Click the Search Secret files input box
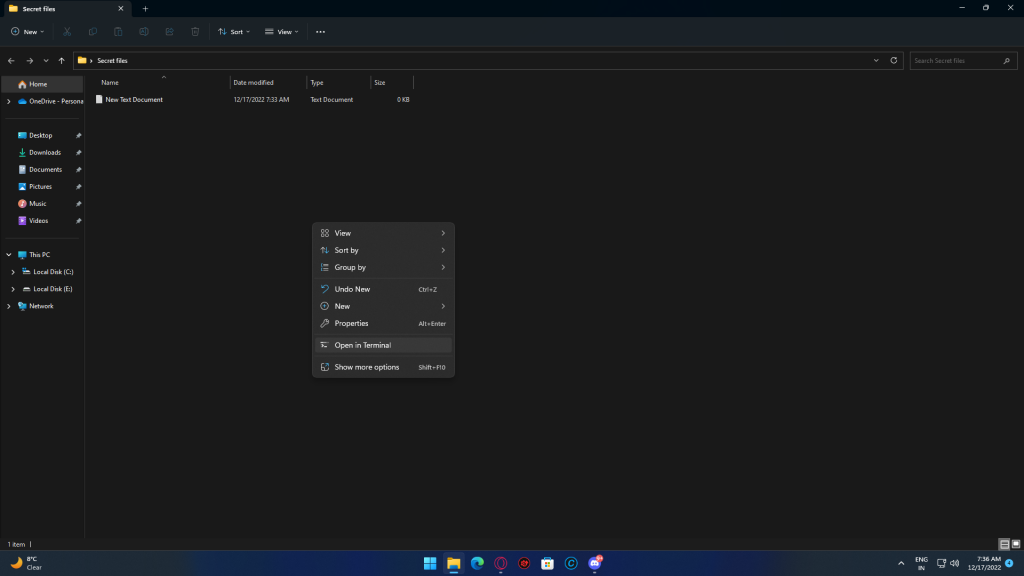 [955, 61]
